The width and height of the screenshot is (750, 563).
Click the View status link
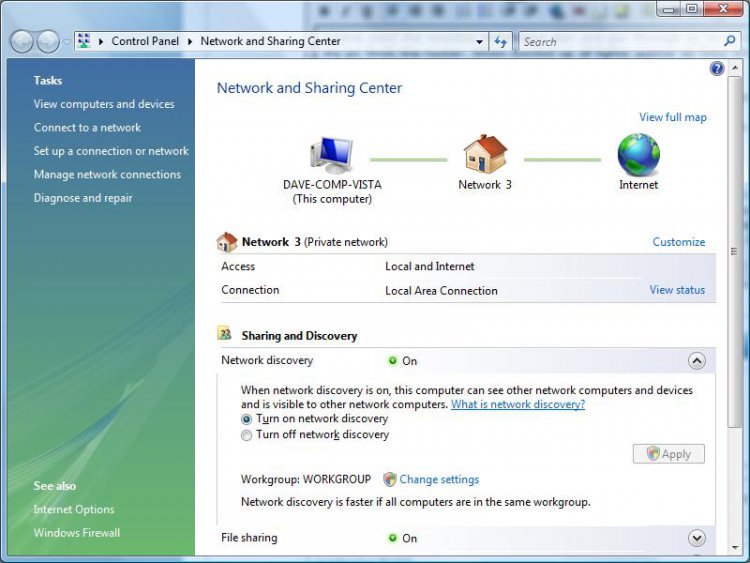point(677,290)
